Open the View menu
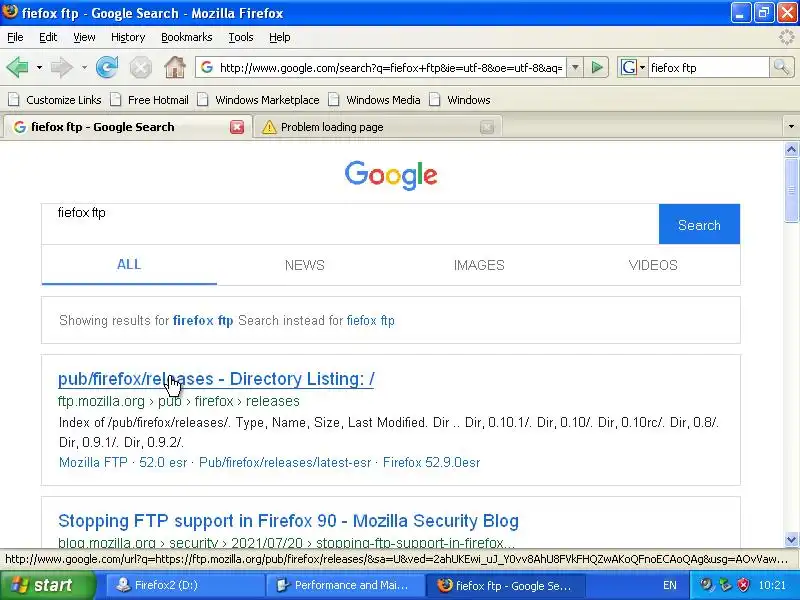Screen dimensions: 800x600 84,37
